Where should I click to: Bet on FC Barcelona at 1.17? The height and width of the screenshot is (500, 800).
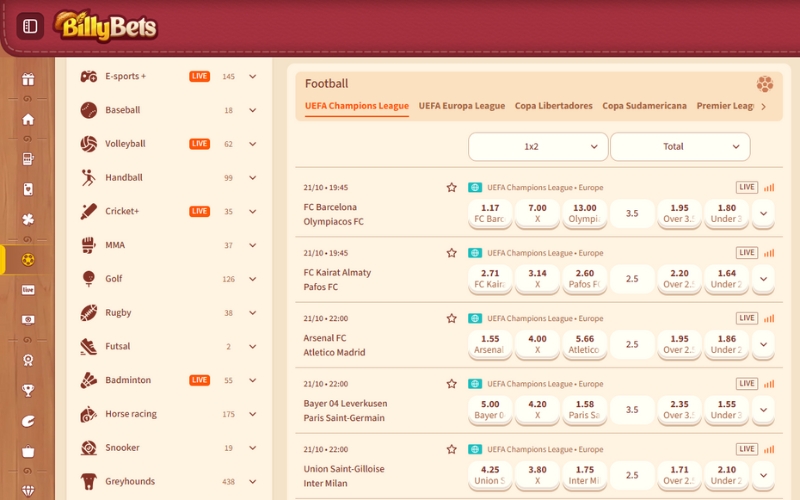click(490, 213)
